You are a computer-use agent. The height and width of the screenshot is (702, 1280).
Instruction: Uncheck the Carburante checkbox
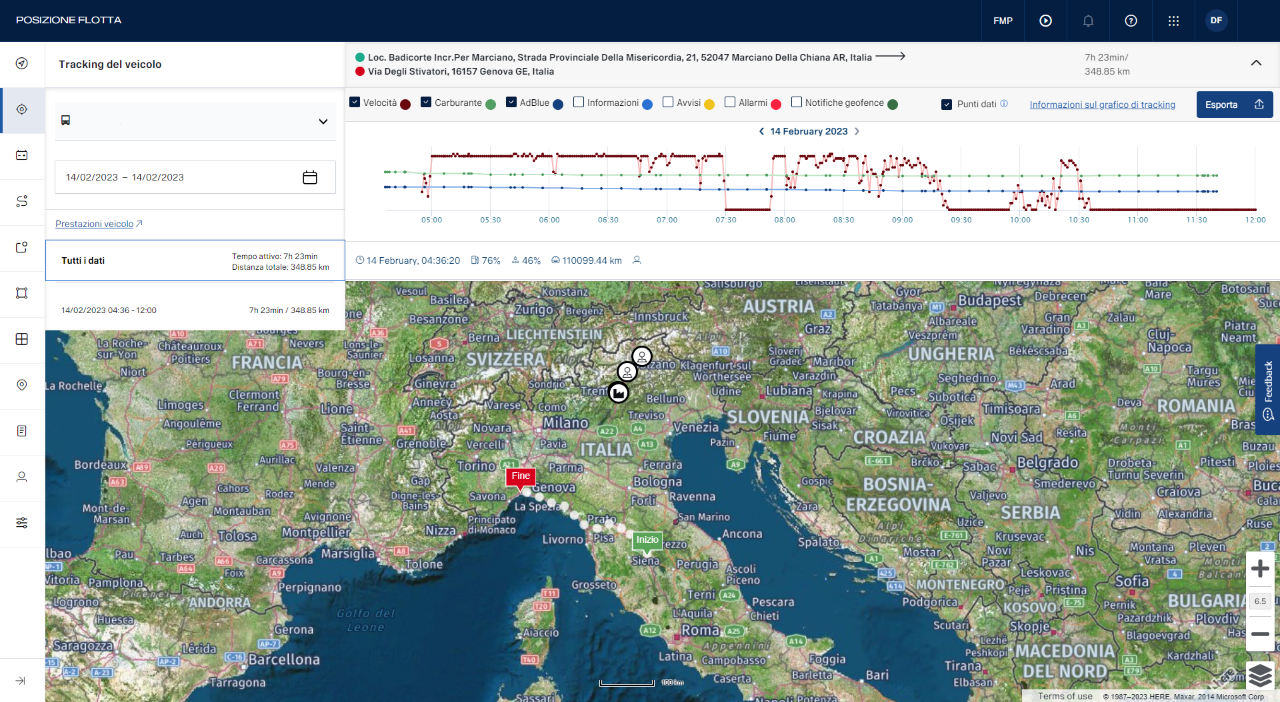[x=426, y=102]
